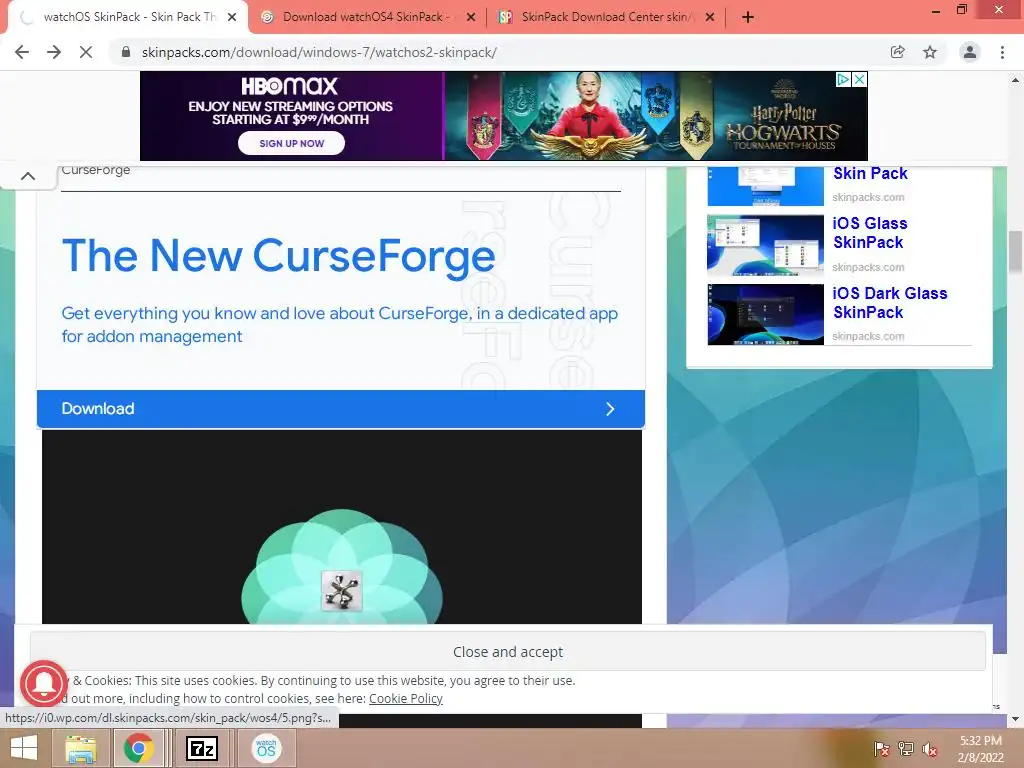Open the iOS Glass SkinPack thumbnail
1024x768 pixels.
pyautogui.click(x=765, y=246)
